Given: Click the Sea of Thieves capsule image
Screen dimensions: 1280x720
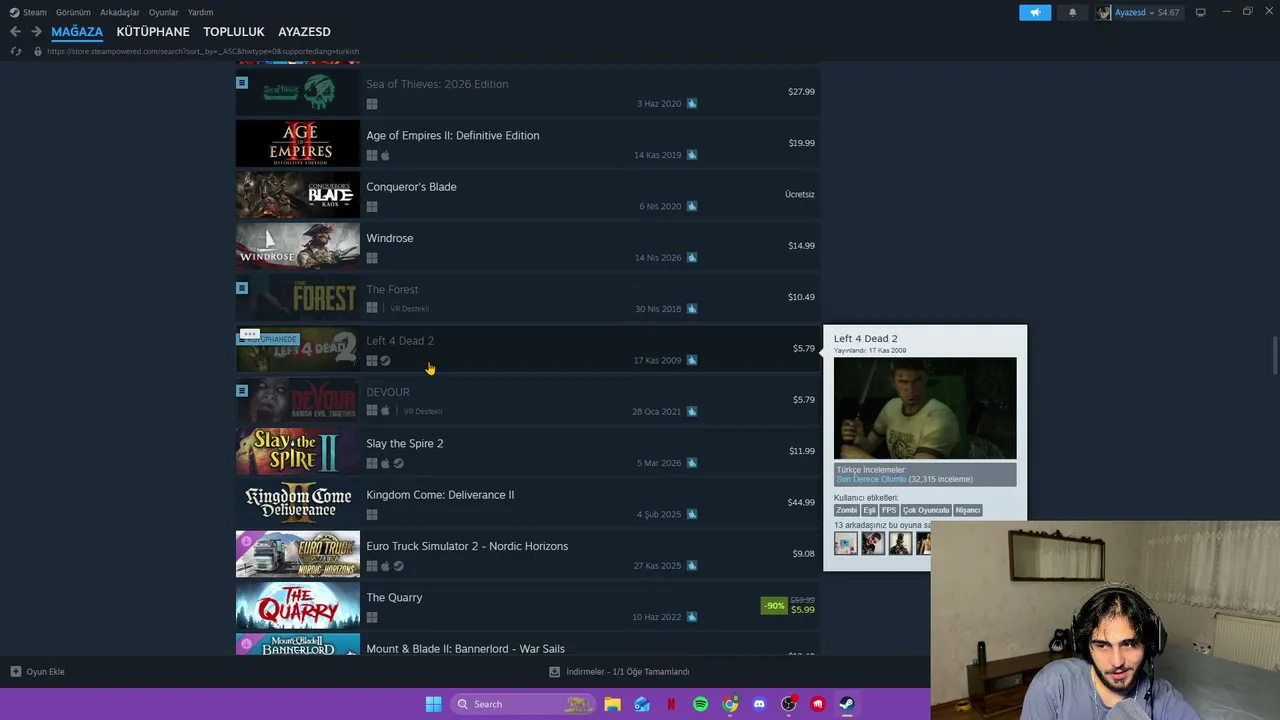Looking at the screenshot, I should point(298,92).
